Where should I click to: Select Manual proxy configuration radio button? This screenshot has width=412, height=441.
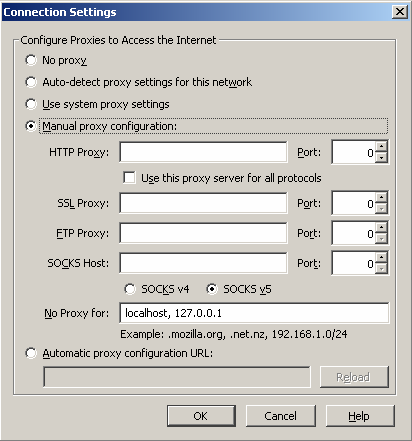click(x=31, y=126)
